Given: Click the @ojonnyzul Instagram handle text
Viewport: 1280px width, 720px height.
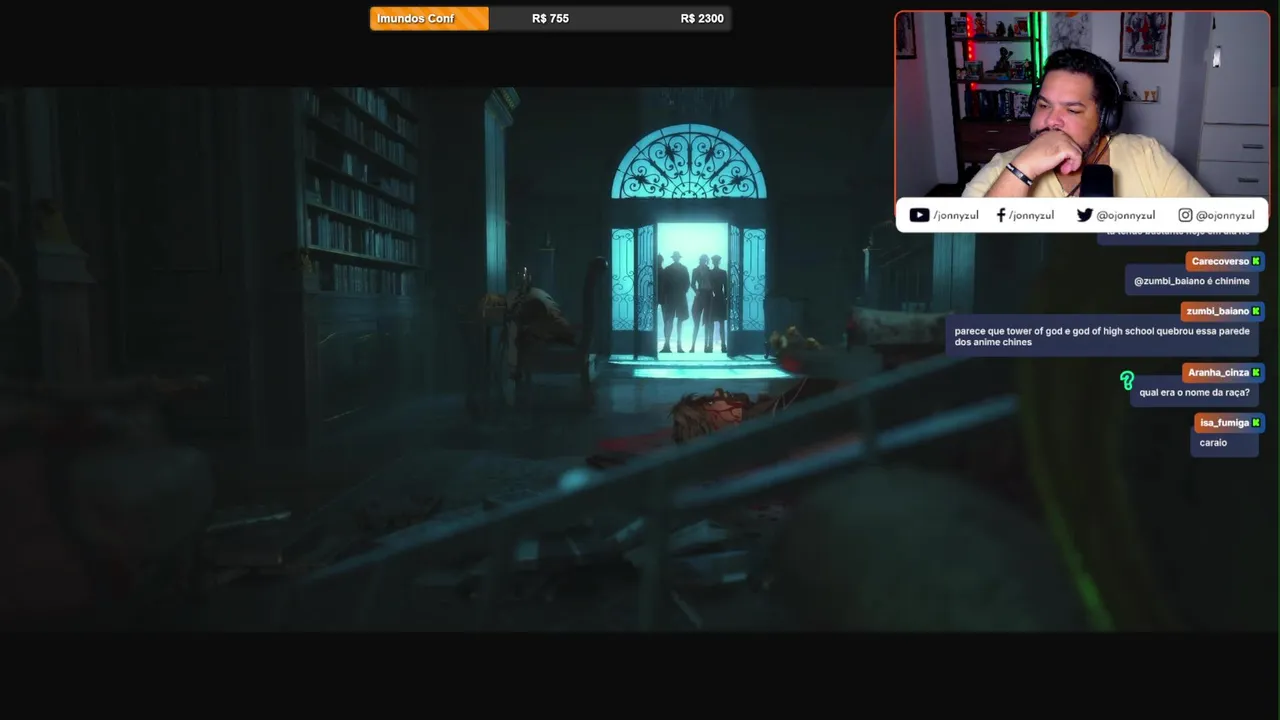Looking at the screenshot, I should pos(1225,215).
